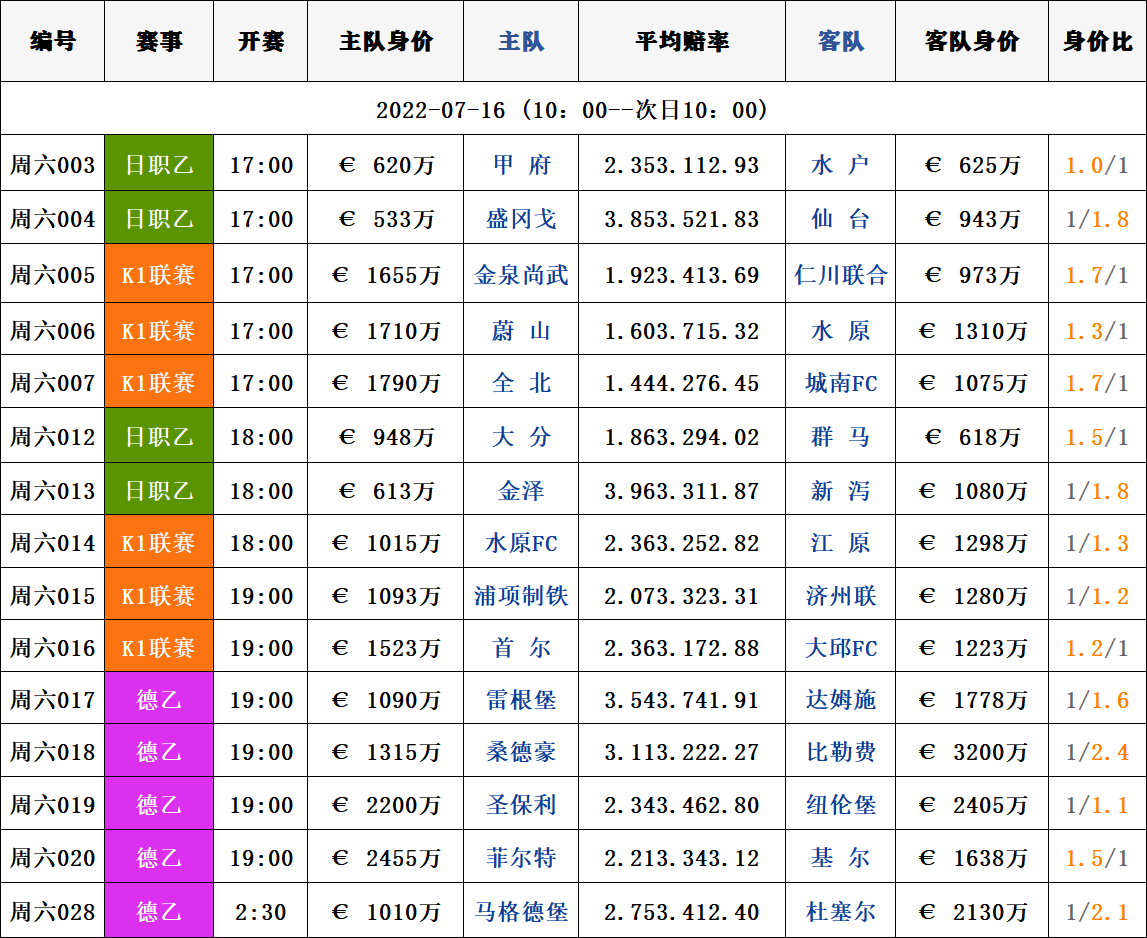Click the 客队 column header
This screenshot has width=1147, height=938.
pos(840,42)
